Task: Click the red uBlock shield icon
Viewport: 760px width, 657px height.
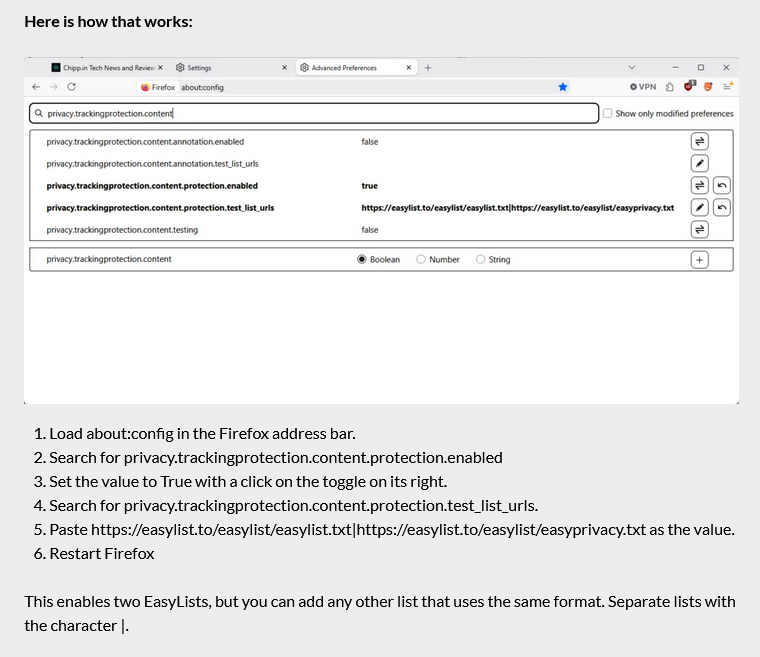Action: click(689, 86)
